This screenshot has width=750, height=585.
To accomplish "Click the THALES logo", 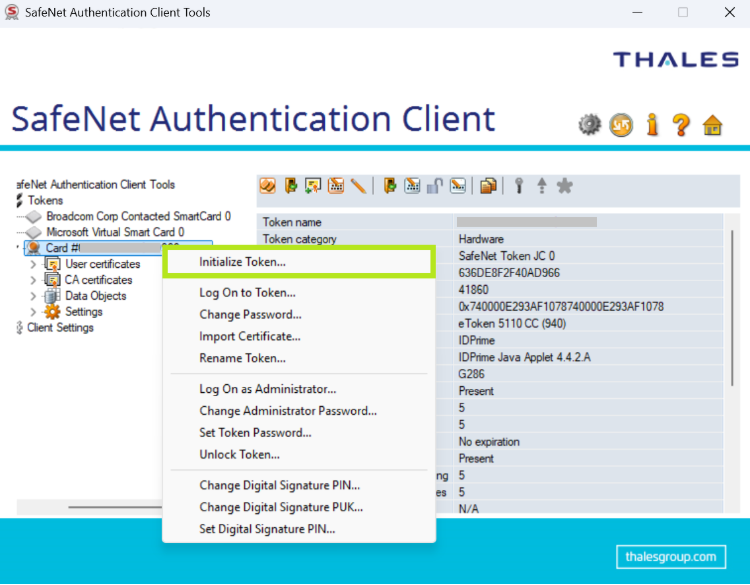I will [676, 59].
